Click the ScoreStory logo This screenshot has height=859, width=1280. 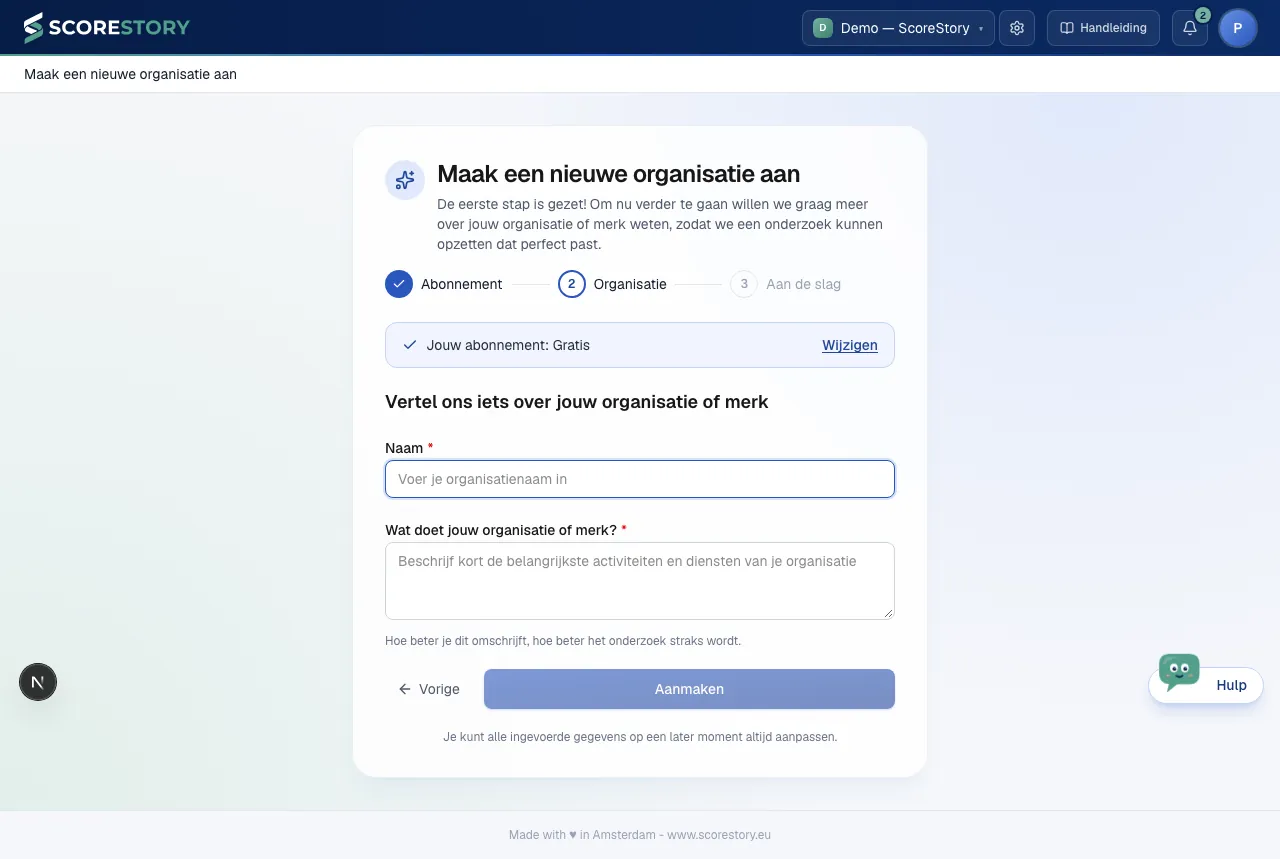(x=106, y=28)
